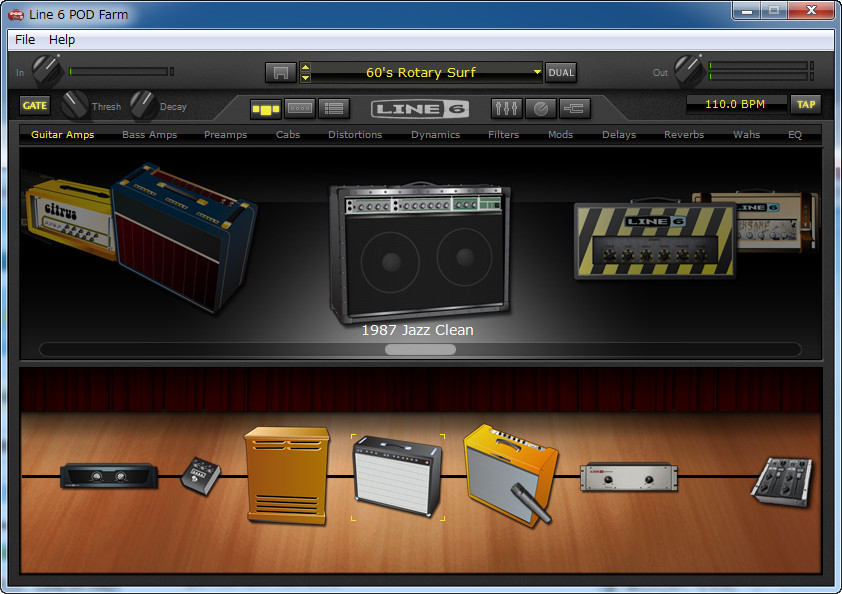Choose the Citrus amp in the carousel

click(x=69, y=221)
